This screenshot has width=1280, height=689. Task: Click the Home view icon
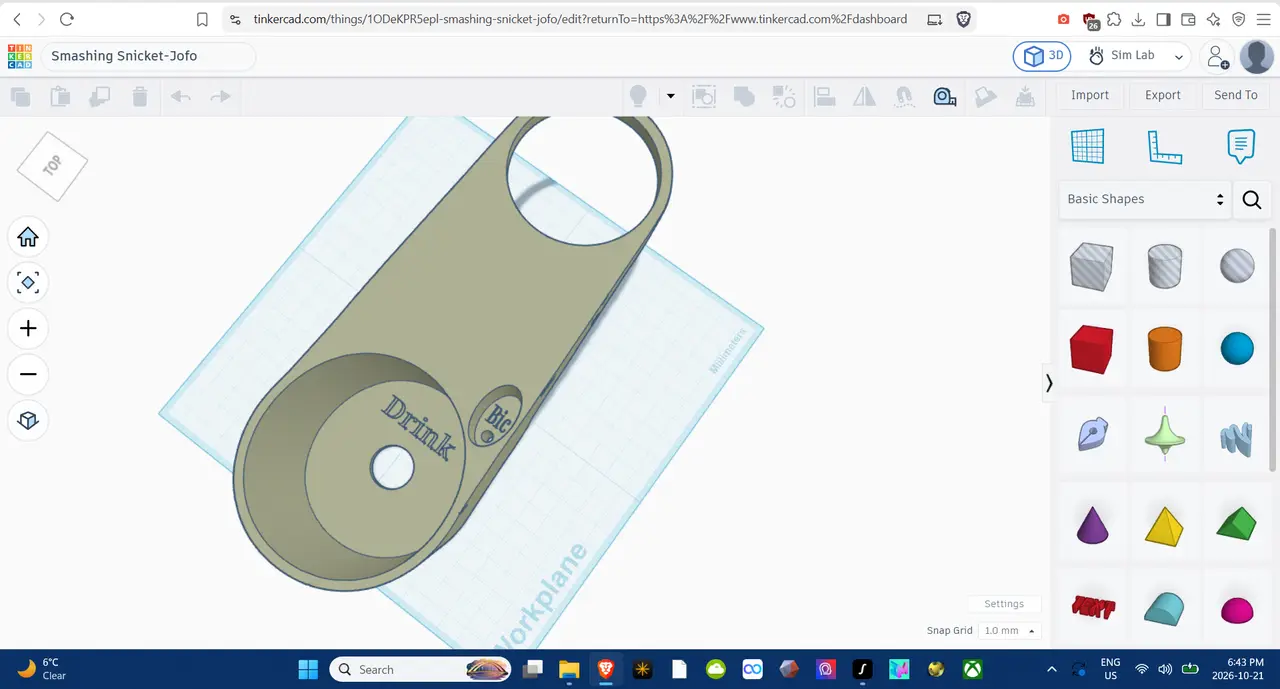click(x=28, y=237)
